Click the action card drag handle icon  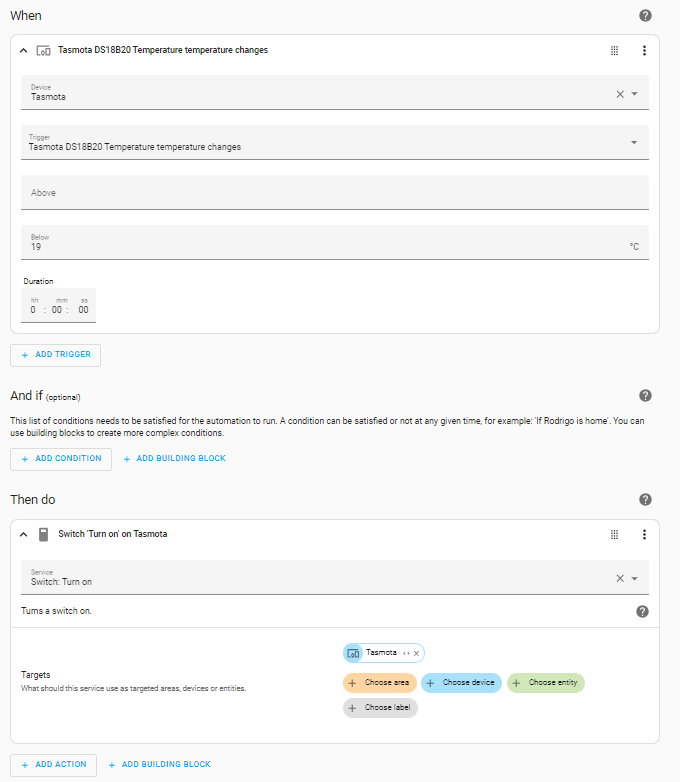point(615,534)
